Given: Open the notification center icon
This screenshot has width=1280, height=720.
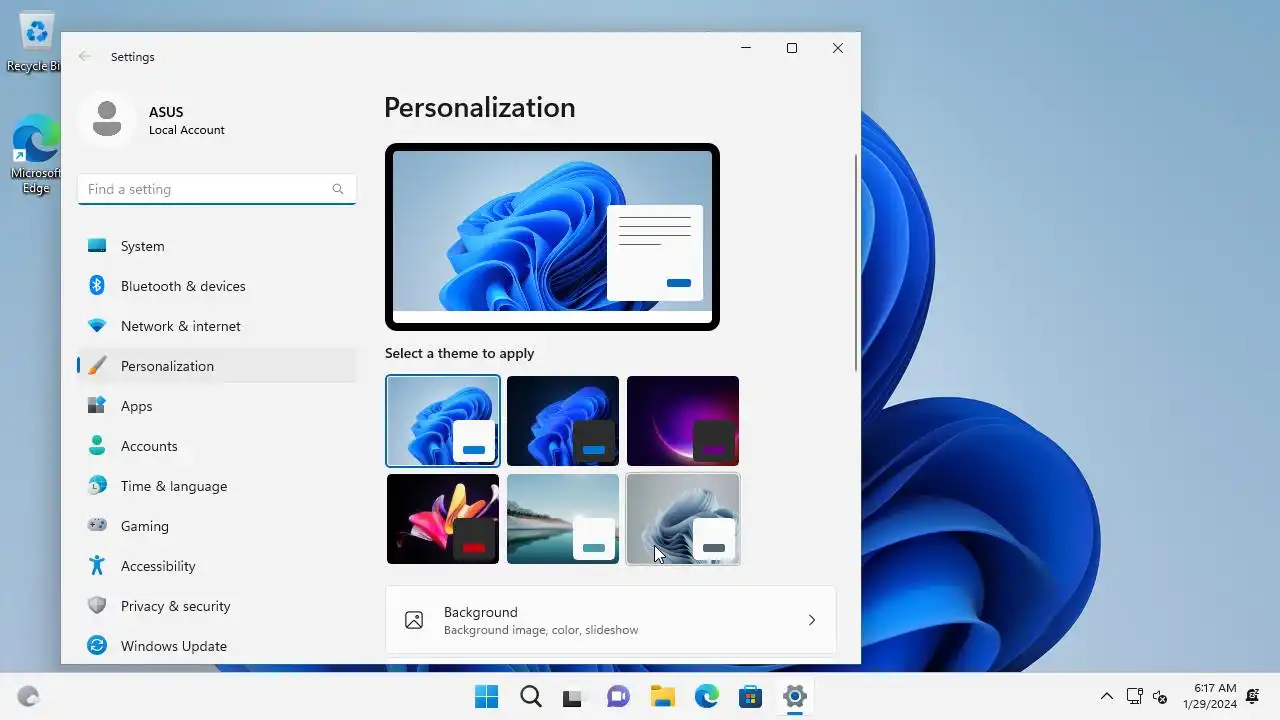Looking at the screenshot, I should (1253, 697).
